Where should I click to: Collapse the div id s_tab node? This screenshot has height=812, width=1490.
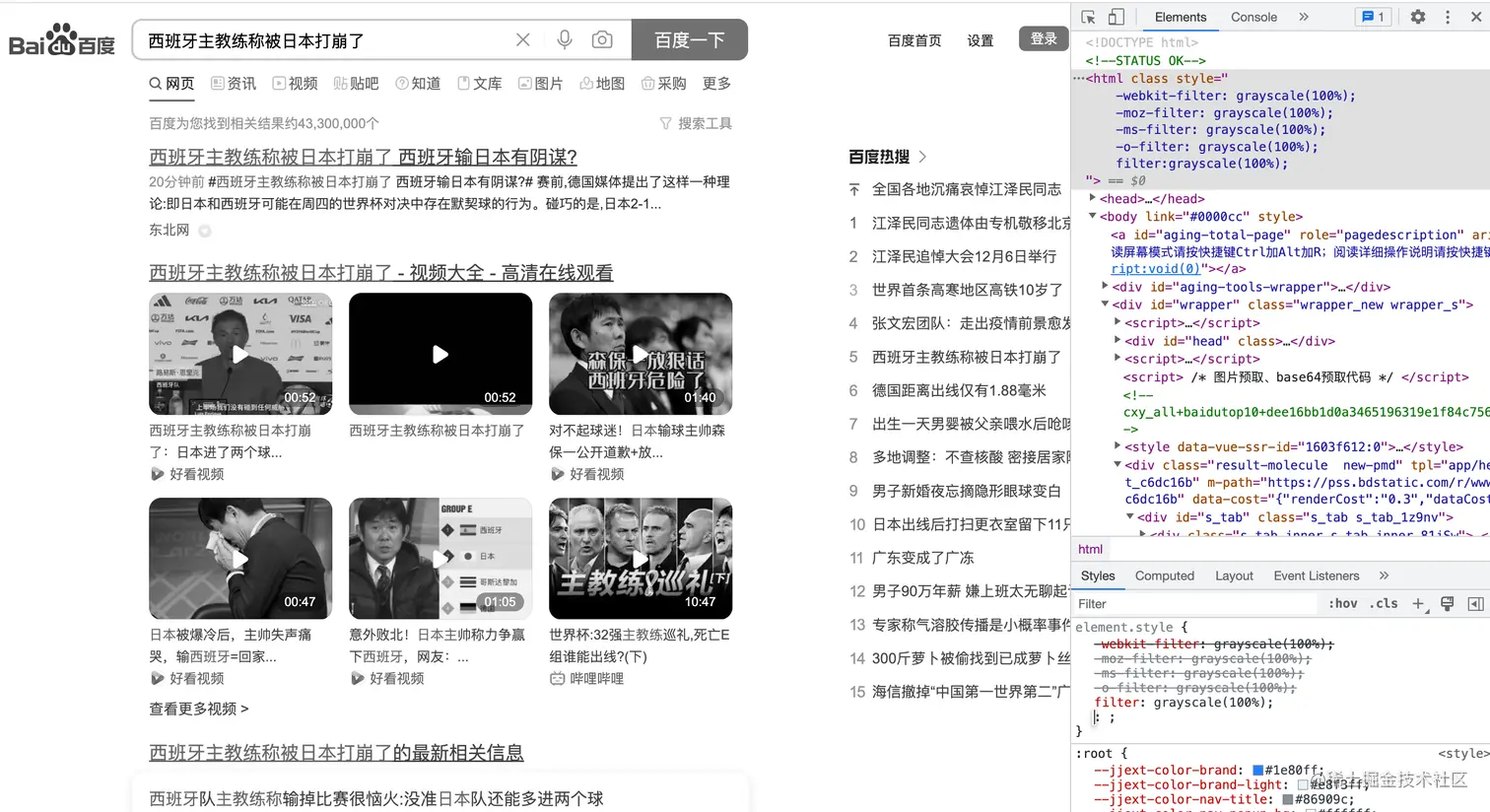pyautogui.click(x=1130, y=516)
